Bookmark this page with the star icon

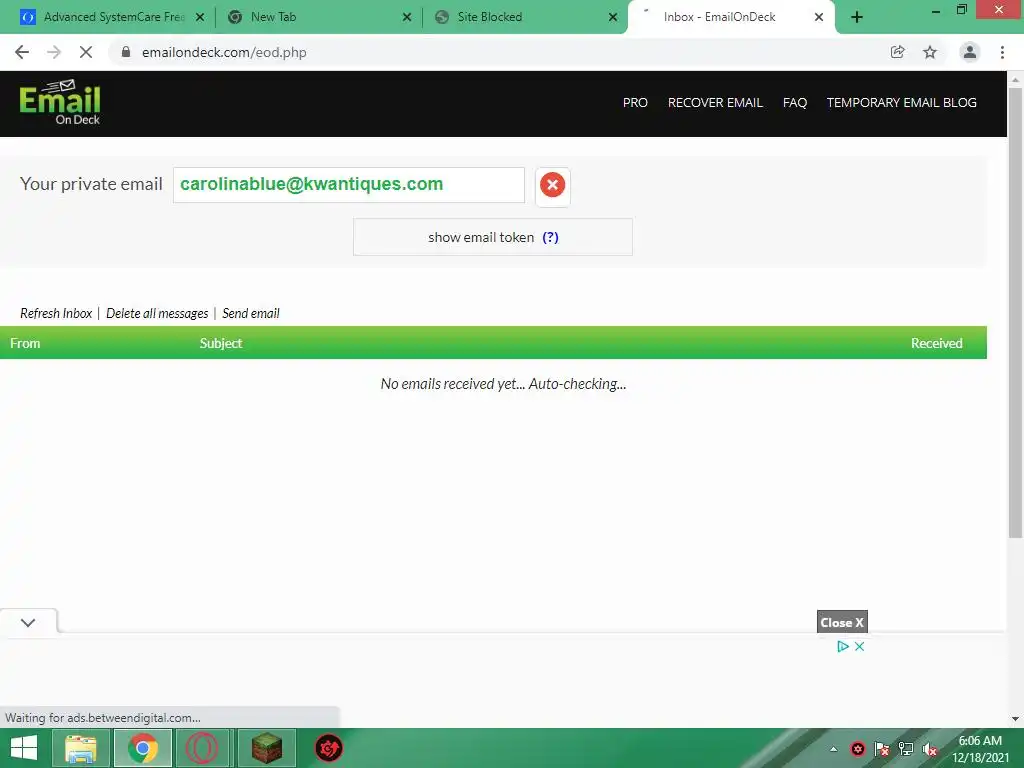point(930,52)
